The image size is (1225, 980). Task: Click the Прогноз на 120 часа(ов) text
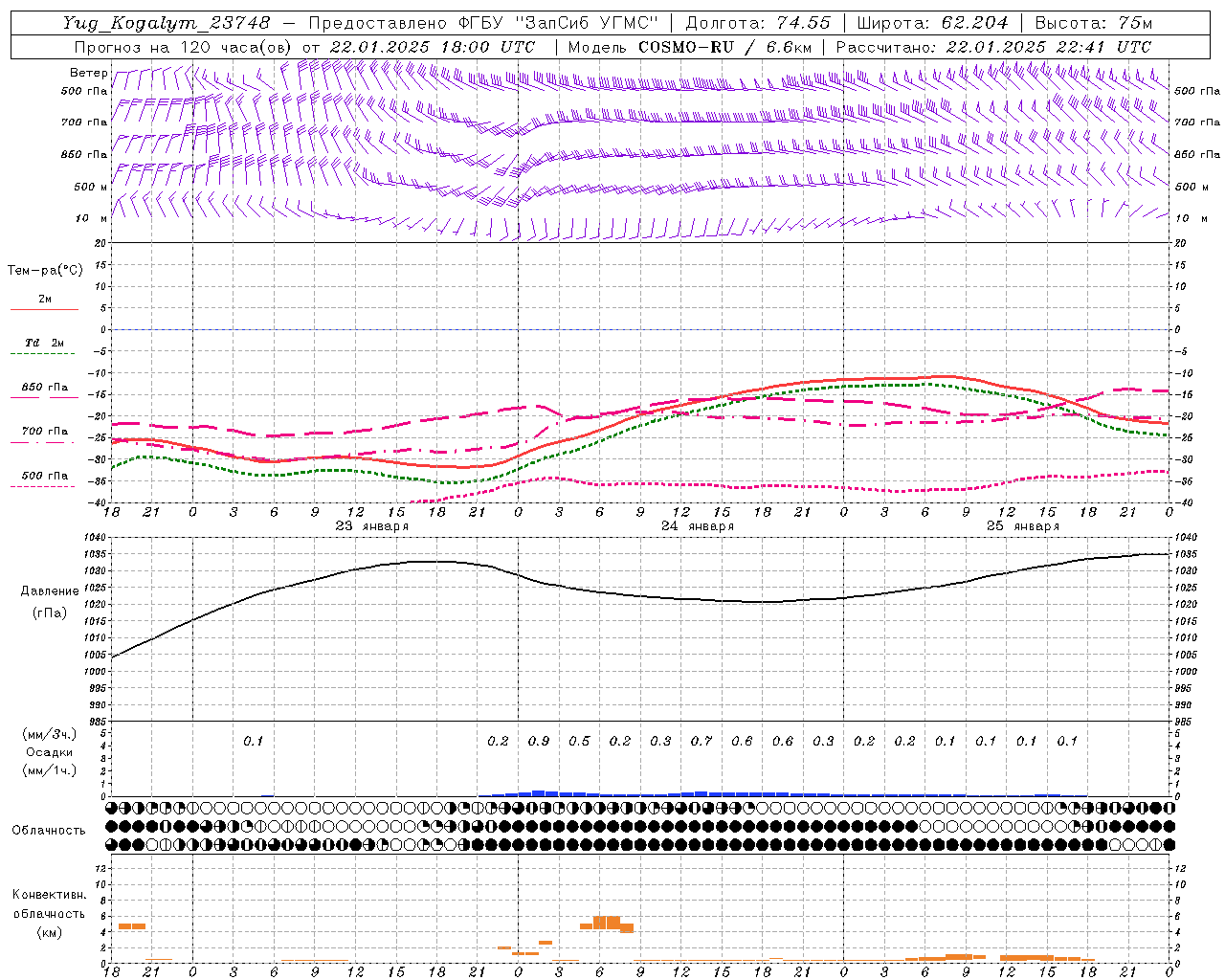(185, 47)
